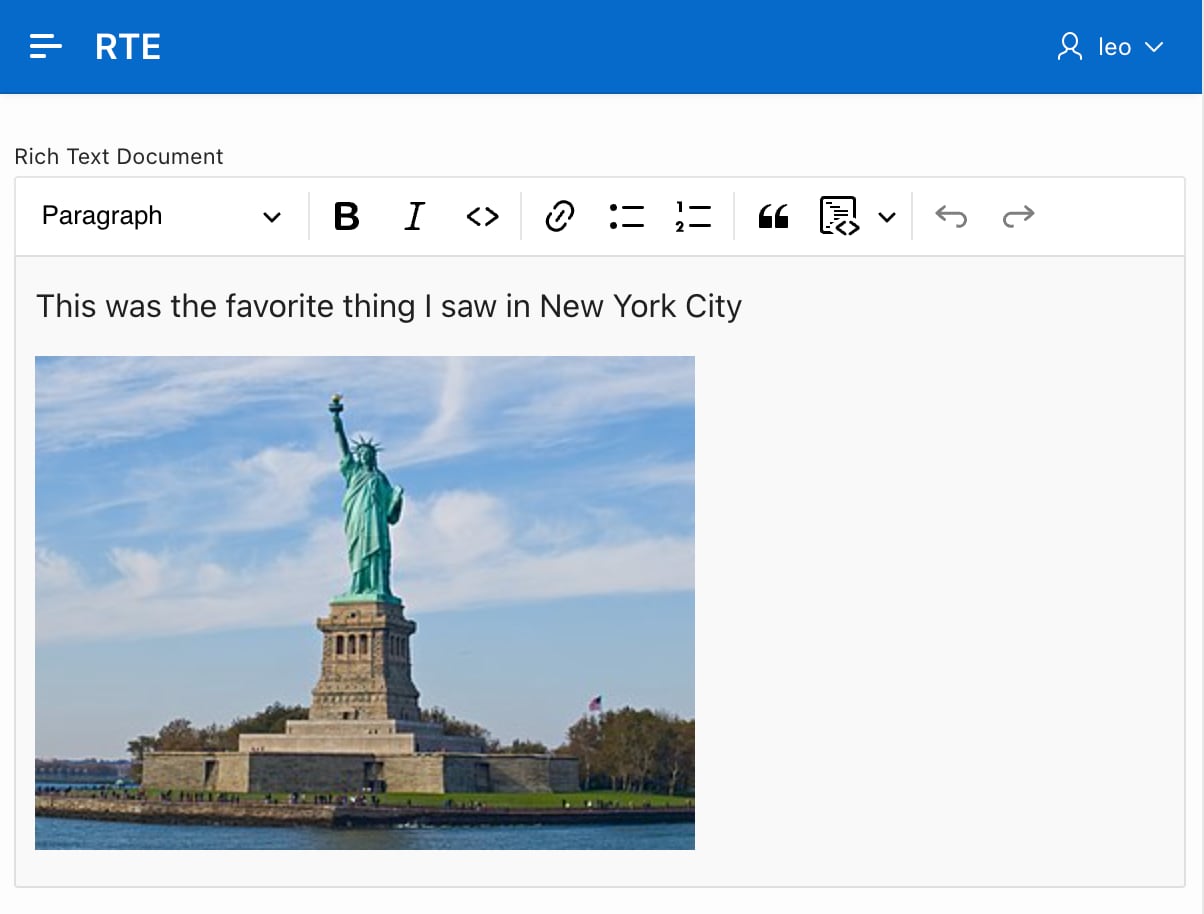
Task: Insert a code block
Action: pyautogui.click(x=840, y=216)
